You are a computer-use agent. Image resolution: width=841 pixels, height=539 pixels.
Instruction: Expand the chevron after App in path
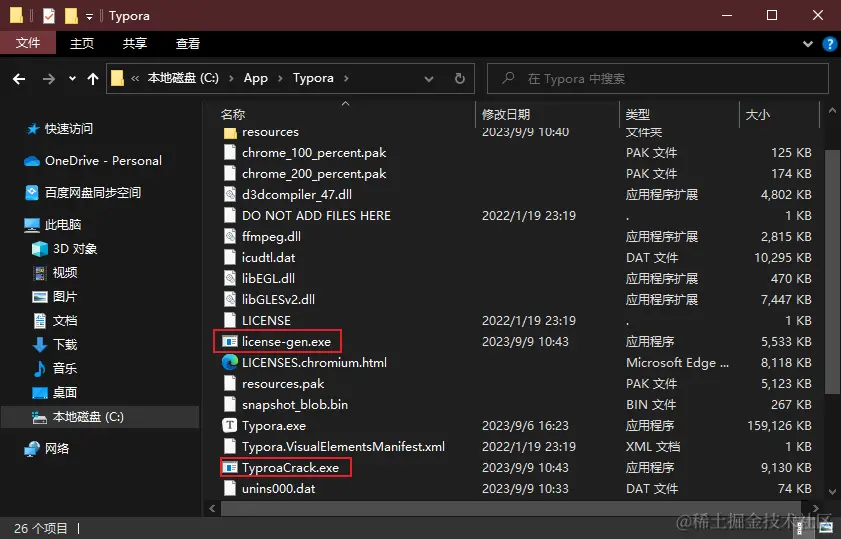(280, 78)
